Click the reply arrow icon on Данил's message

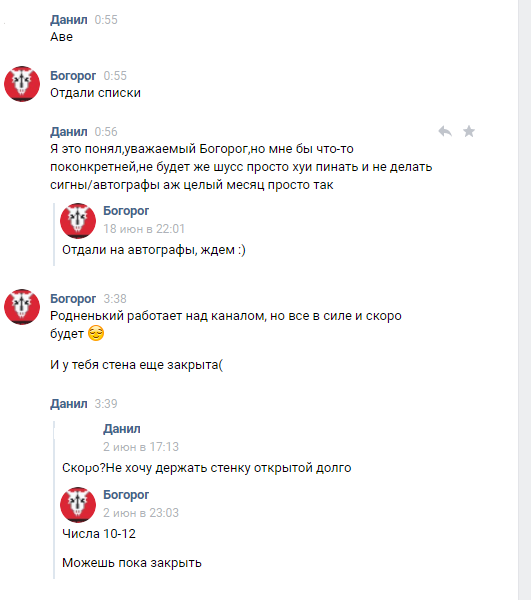(445, 131)
